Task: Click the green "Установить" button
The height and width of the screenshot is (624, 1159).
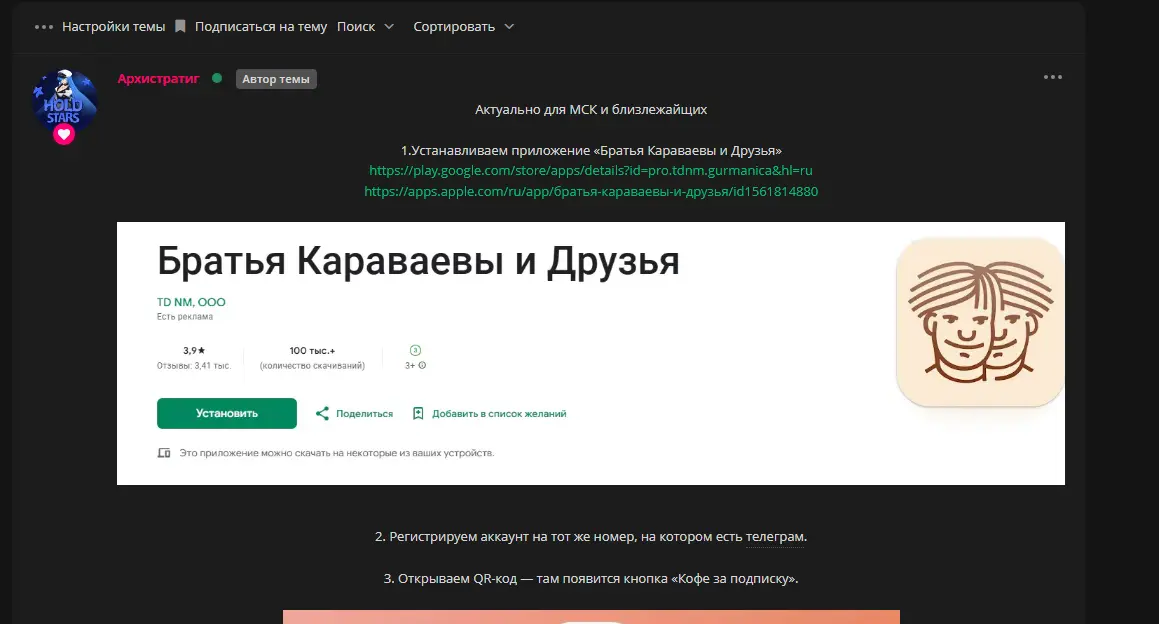Action: [227, 413]
